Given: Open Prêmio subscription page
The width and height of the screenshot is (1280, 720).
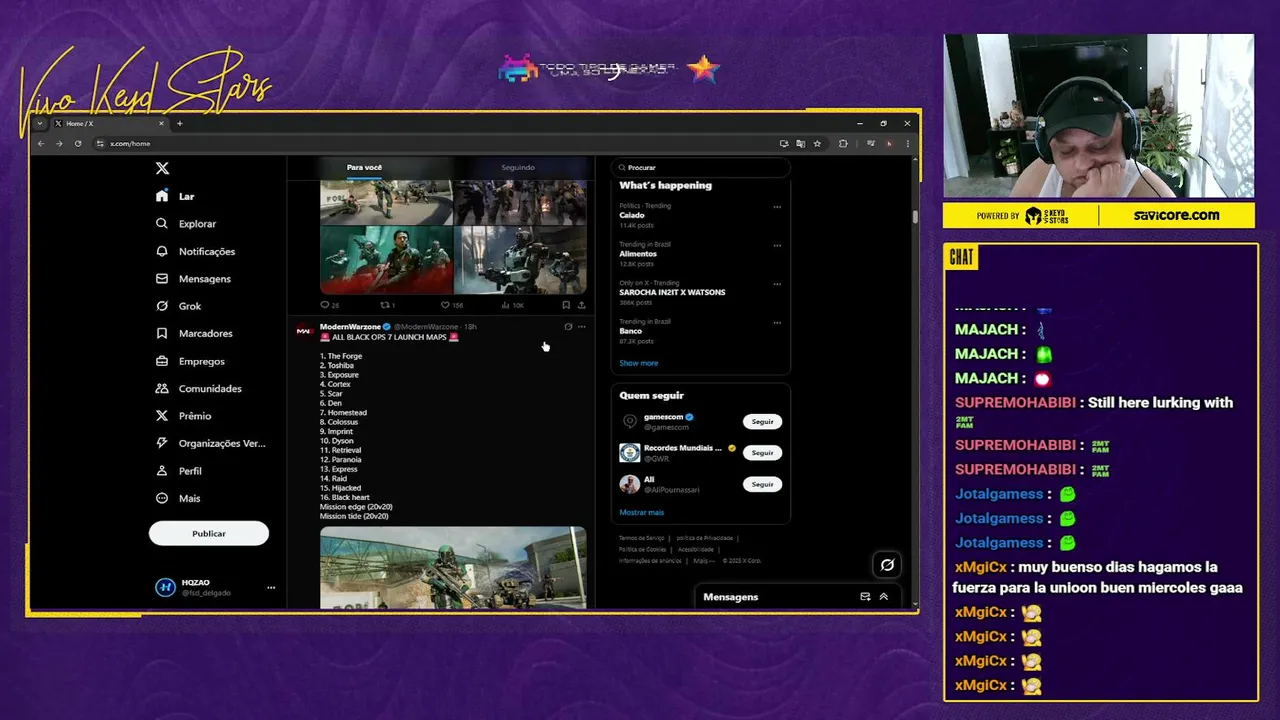Looking at the screenshot, I should (183, 416).
